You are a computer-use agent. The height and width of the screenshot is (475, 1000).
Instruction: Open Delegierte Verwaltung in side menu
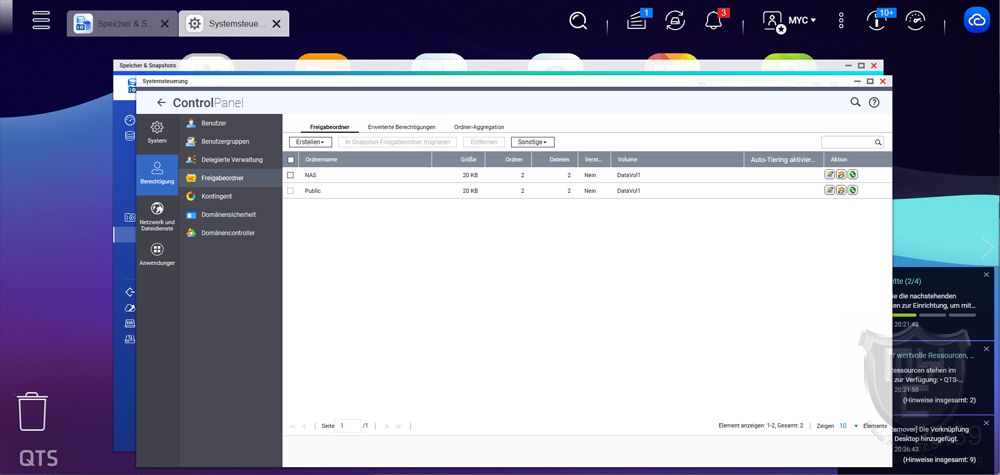coord(230,159)
